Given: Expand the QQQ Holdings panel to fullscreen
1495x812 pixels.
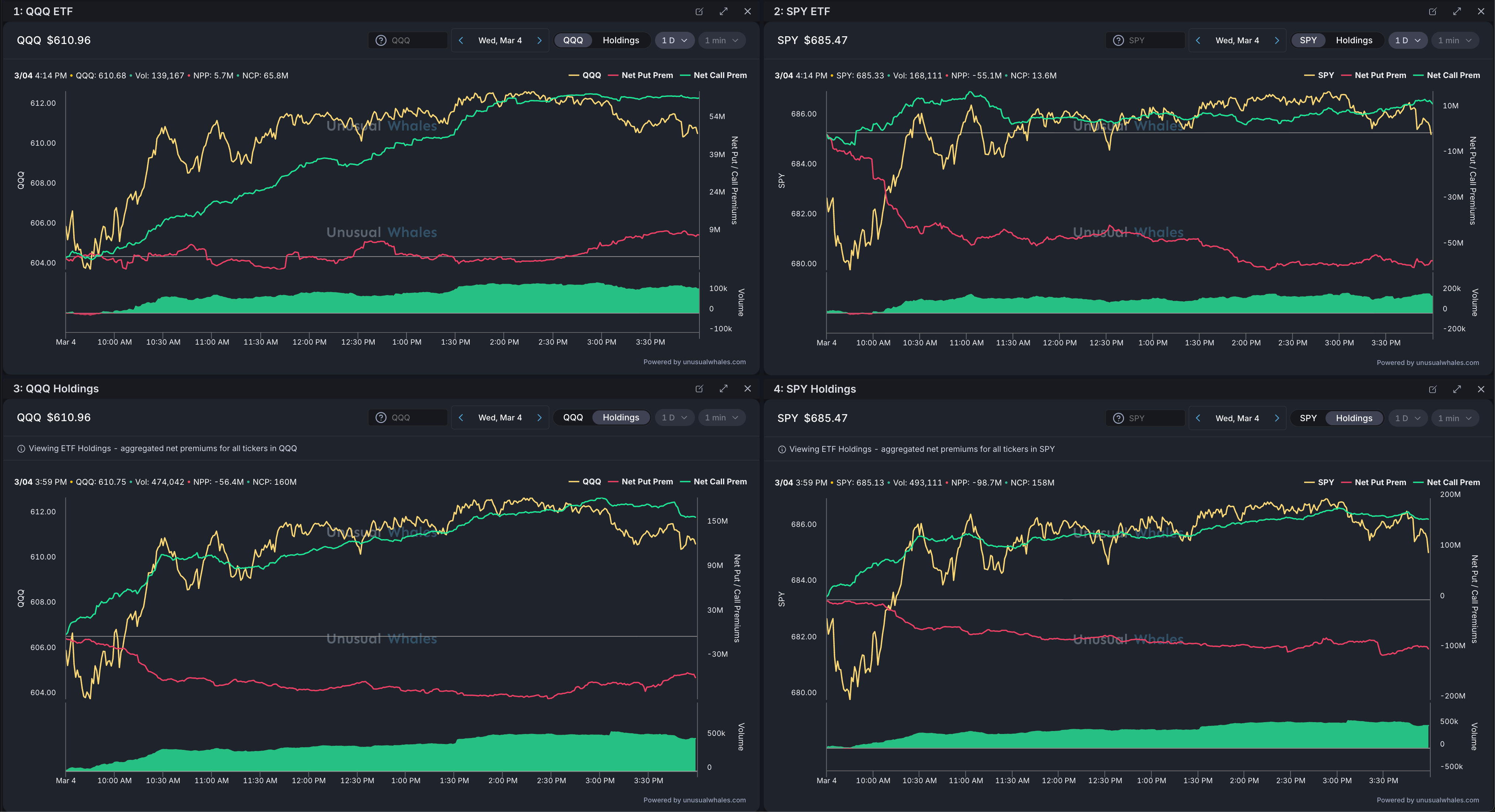Looking at the screenshot, I should coord(723,389).
